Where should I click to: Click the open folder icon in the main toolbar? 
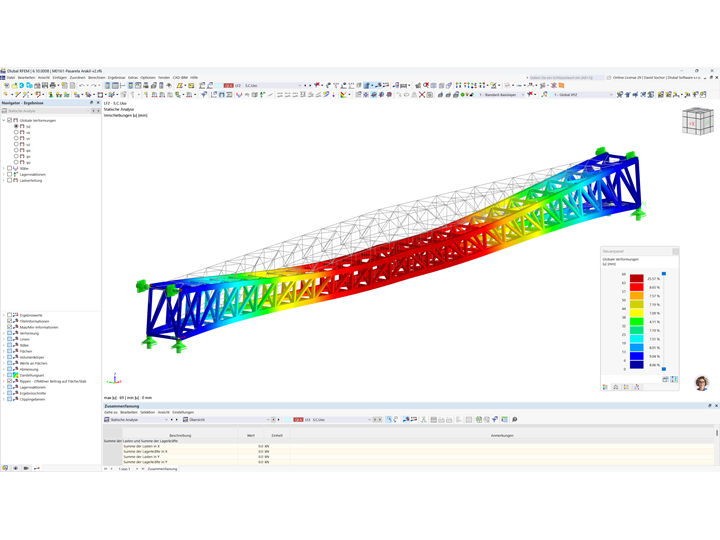(14, 85)
